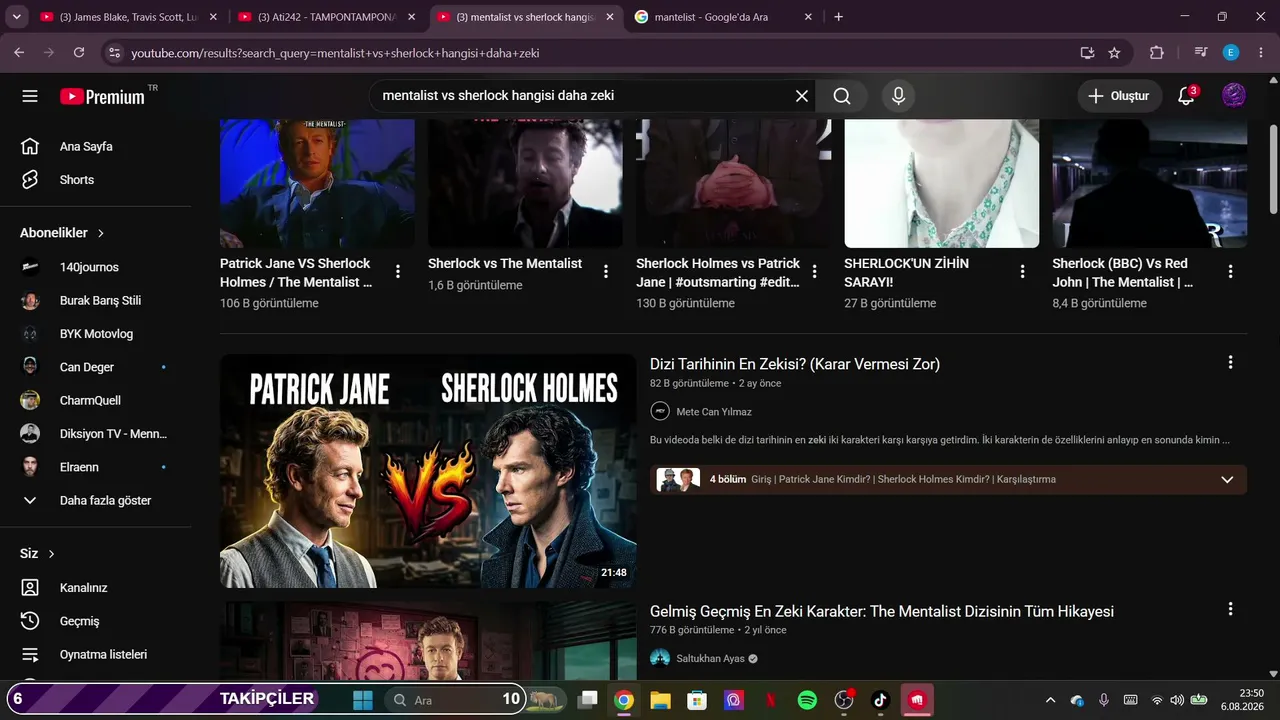Open File Explorer from the taskbar
The image size is (1280, 720).
point(660,700)
